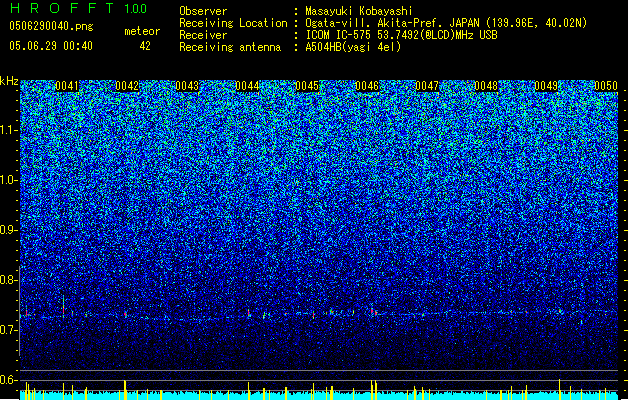Click the 1.1 frequency axis label
Viewport: 629px width, 400px height.
click(x=9, y=131)
